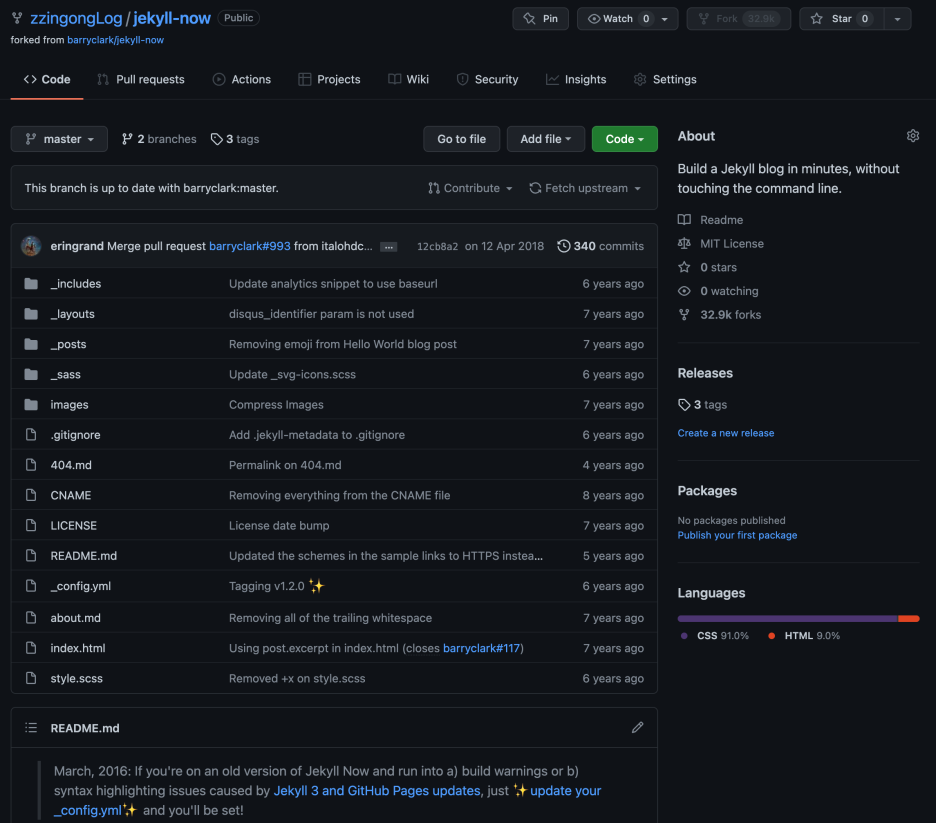Open the master branch selector
The width and height of the screenshot is (936, 823).
[x=59, y=139]
